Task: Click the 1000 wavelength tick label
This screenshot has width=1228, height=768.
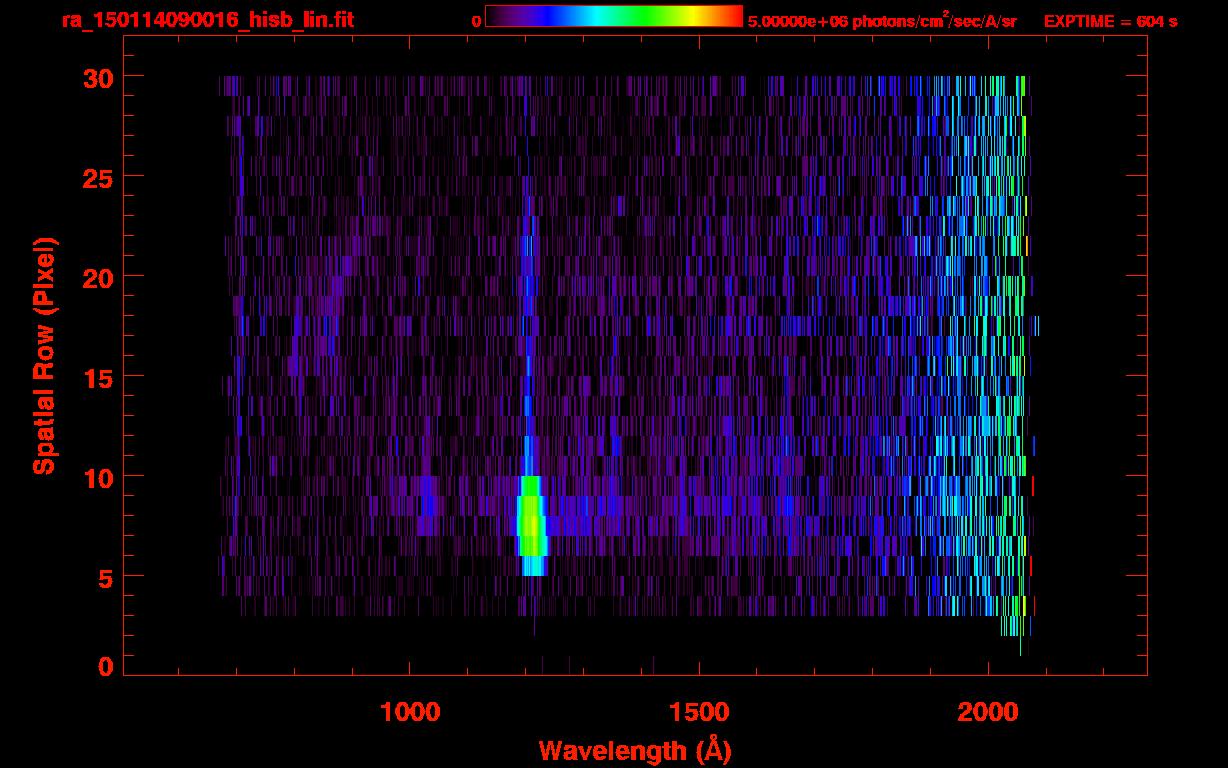Action: 410,712
